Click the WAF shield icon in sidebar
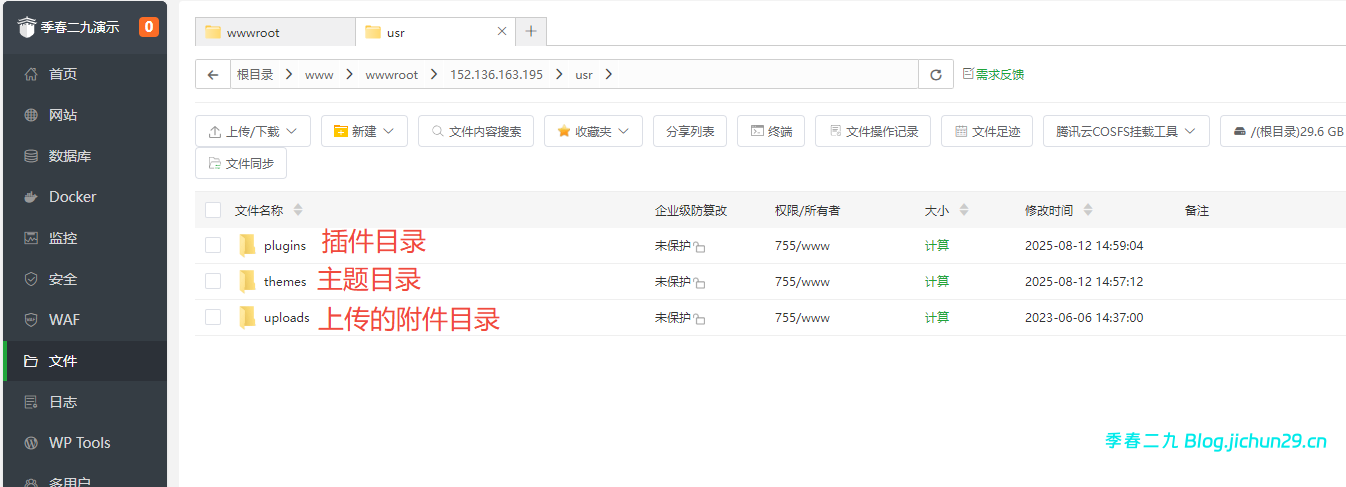This screenshot has height=487, width=1346. pos(31,320)
